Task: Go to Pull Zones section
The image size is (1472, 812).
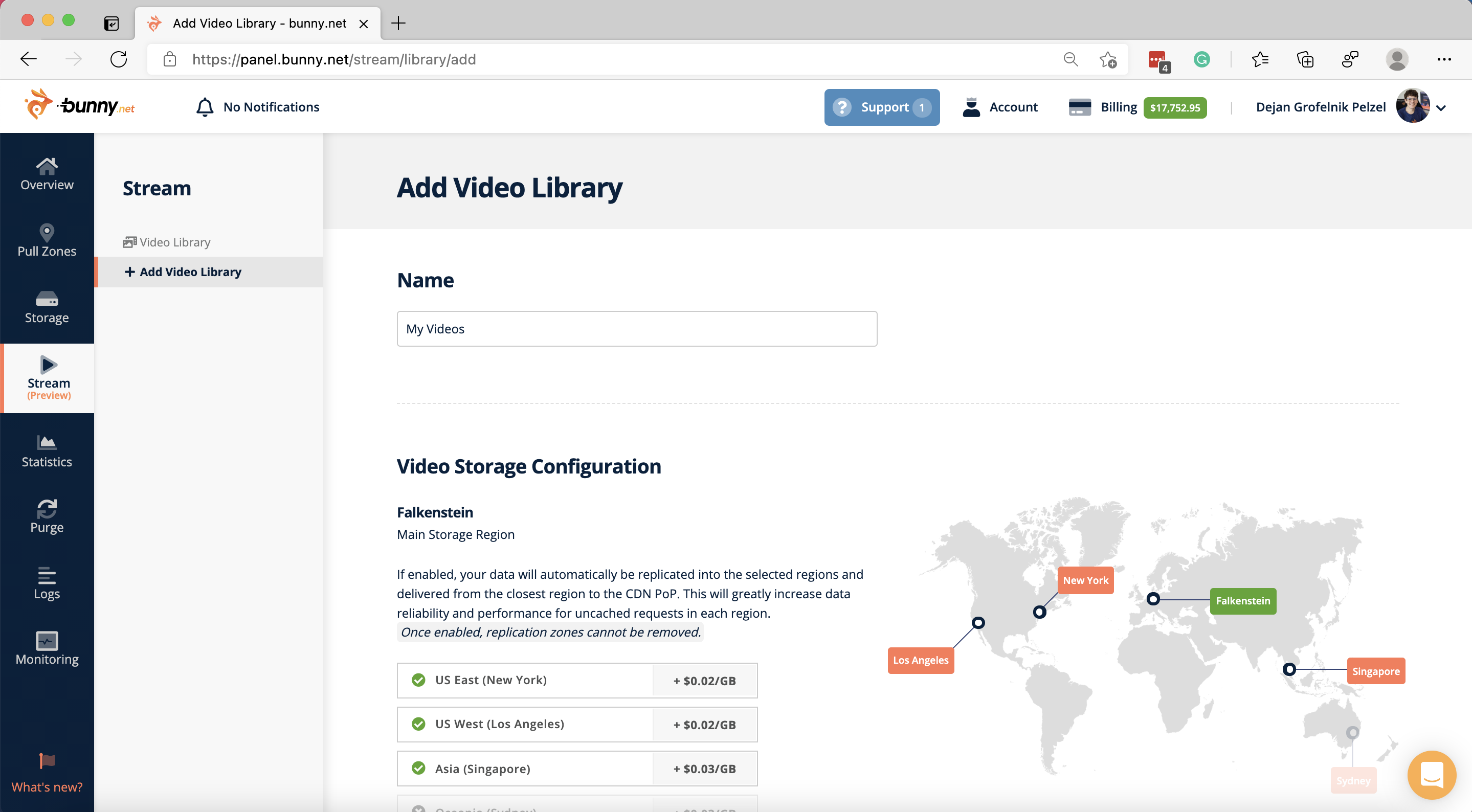Action: (47, 240)
